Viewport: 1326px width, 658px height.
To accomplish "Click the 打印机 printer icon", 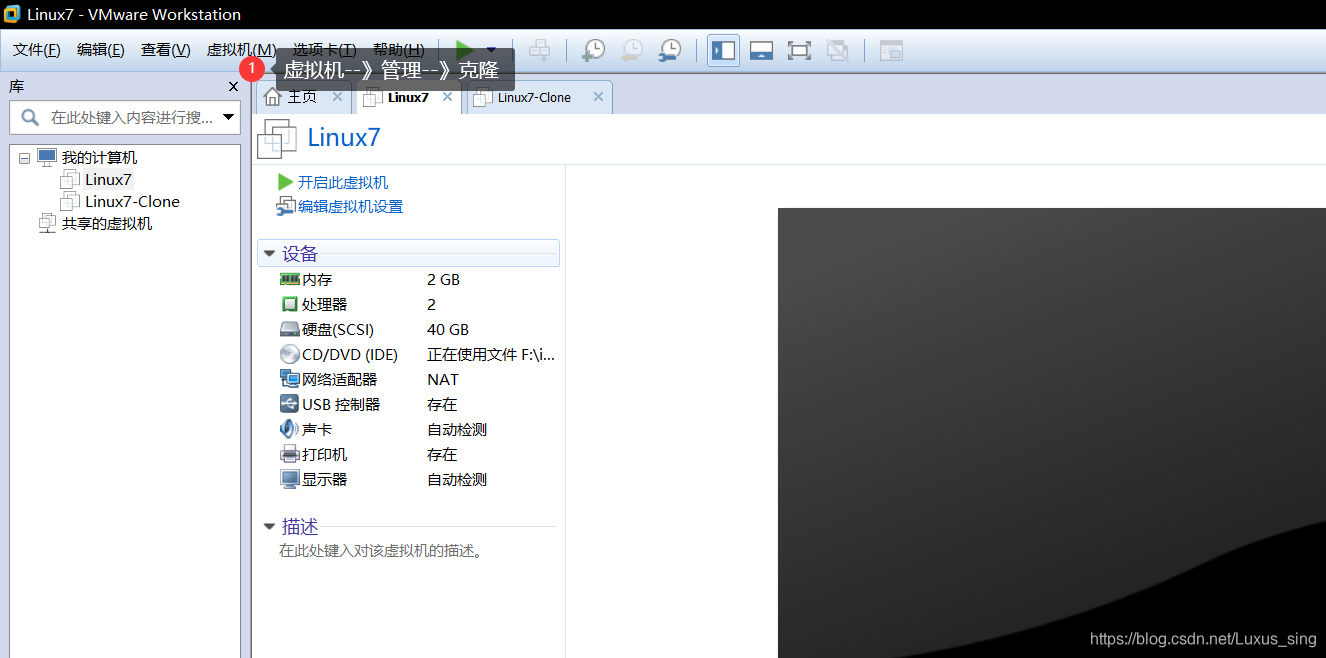I will (x=290, y=455).
